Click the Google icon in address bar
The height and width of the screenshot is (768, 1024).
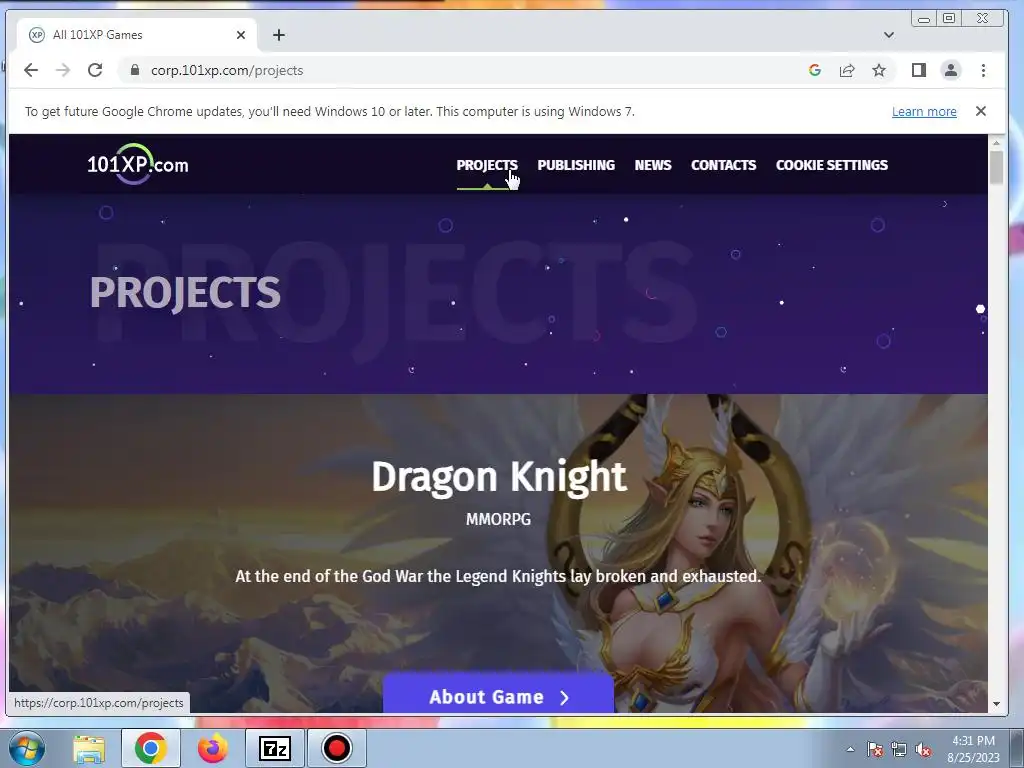click(814, 70)
